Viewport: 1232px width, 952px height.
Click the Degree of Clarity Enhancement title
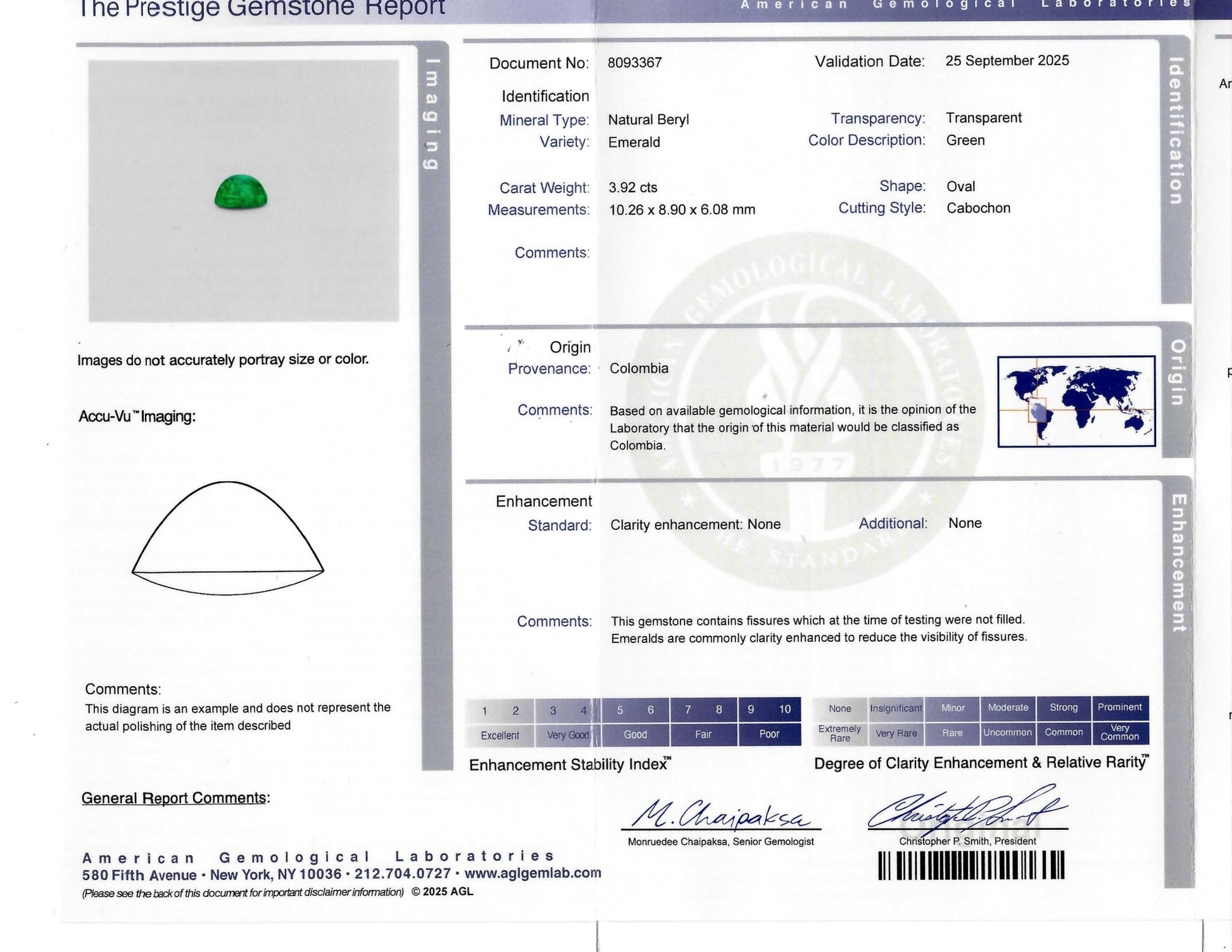pos(981,763)
